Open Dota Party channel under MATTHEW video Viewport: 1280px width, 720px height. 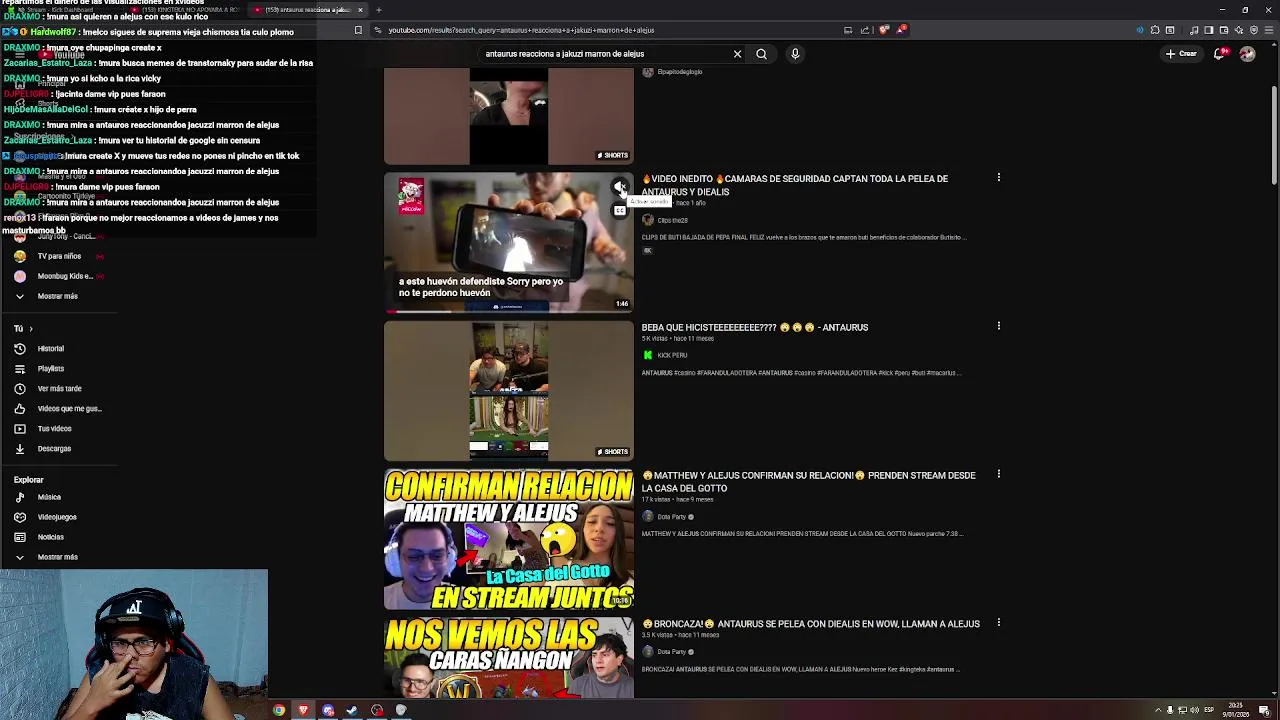pos(672,517)
